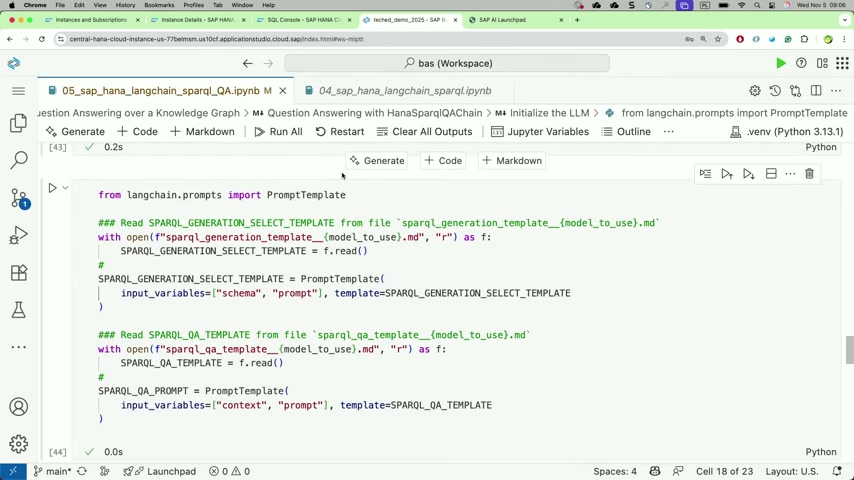The height and width of the screenshot is (480, 854).
Task: Click Clear All Outputs
Action: 424,132
